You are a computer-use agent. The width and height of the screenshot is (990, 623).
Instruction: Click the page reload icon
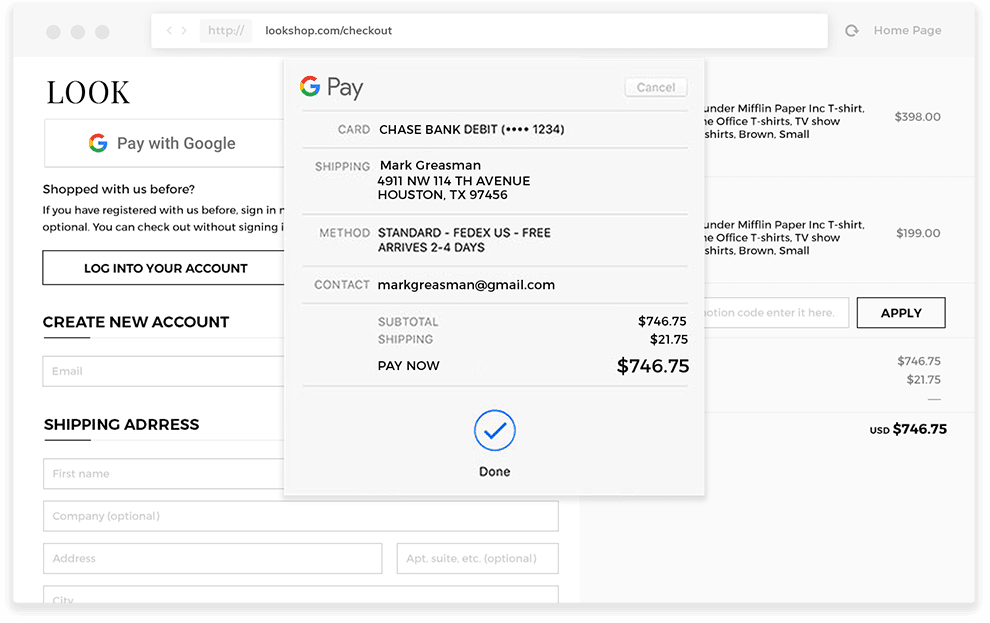coord(852,31)
